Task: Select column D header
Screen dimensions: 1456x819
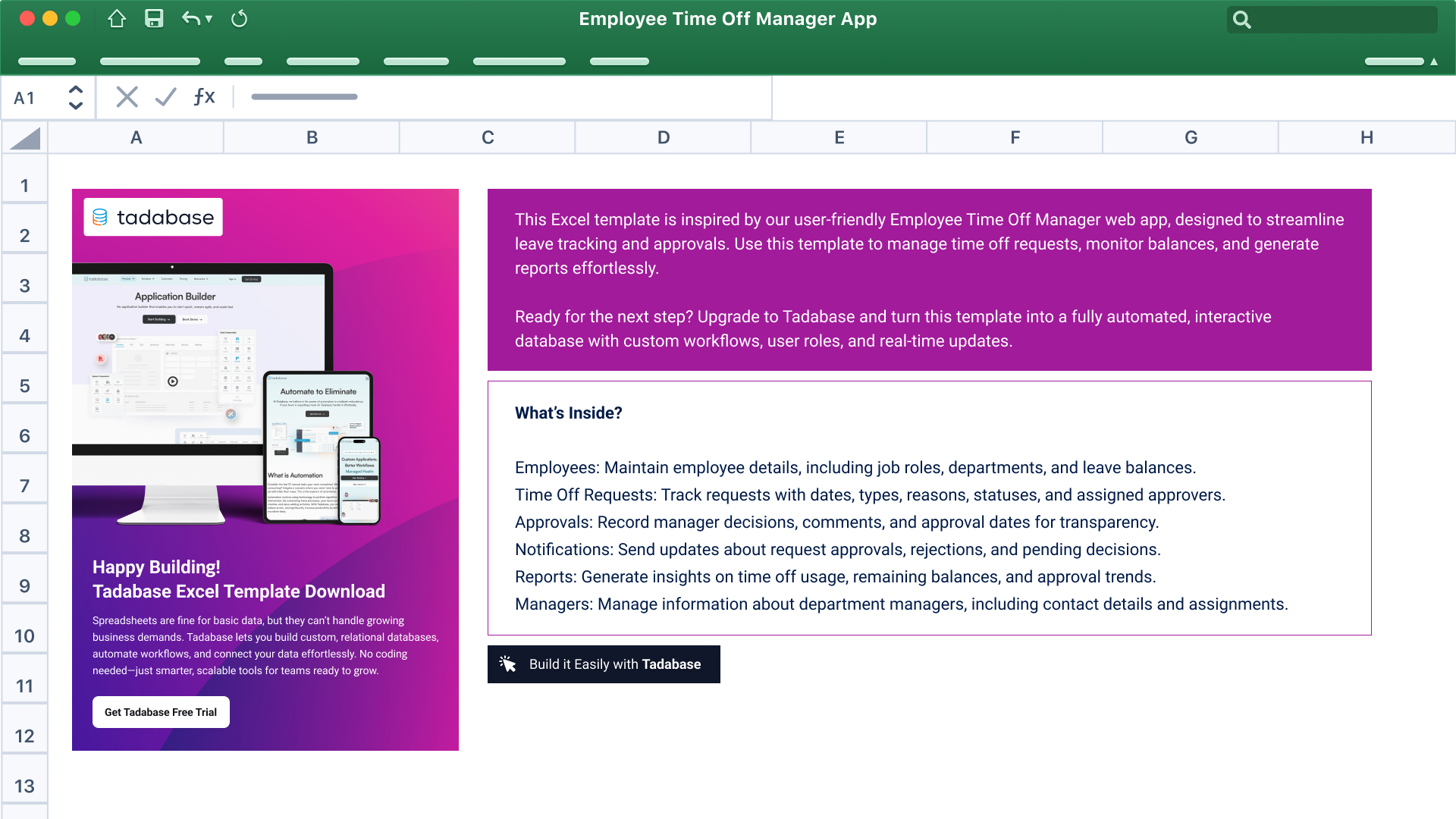Action: (664, 138)
